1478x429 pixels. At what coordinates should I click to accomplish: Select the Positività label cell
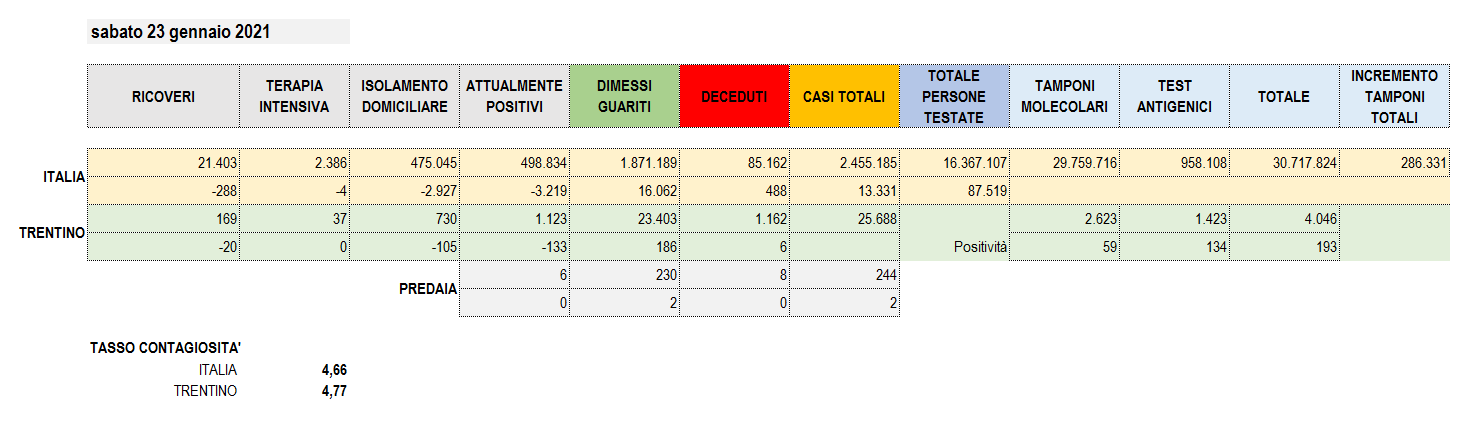click(954, 247)
